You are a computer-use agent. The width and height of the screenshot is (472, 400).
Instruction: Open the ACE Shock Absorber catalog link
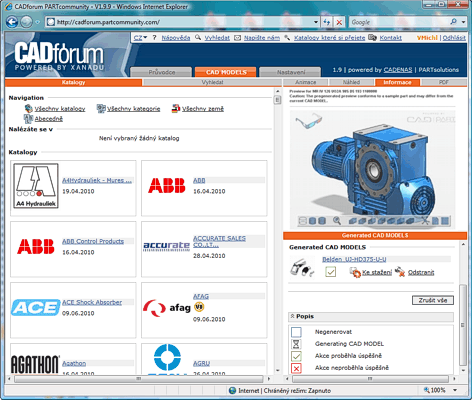[92, 302]
